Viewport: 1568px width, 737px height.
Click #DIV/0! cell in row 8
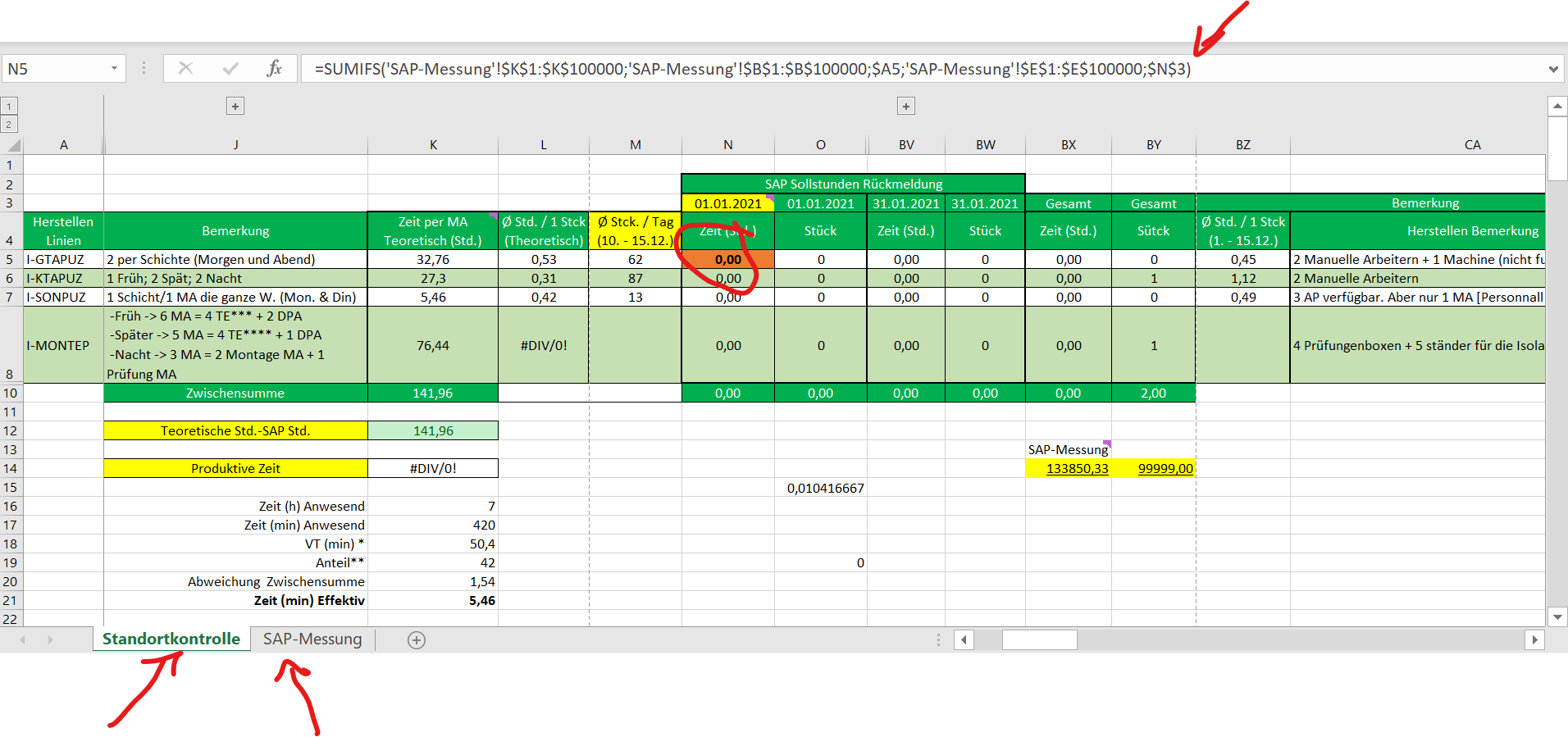[x=543, y=345]
